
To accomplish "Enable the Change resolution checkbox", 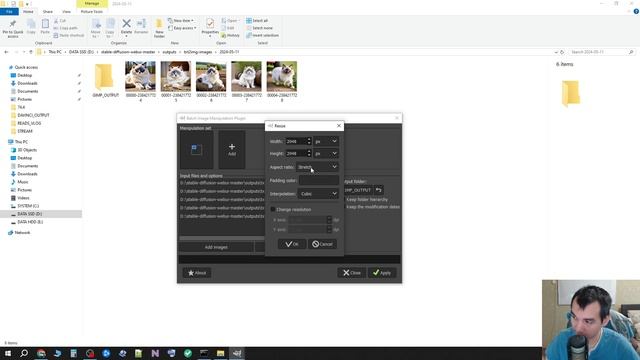I will click(x=273, y=209).
